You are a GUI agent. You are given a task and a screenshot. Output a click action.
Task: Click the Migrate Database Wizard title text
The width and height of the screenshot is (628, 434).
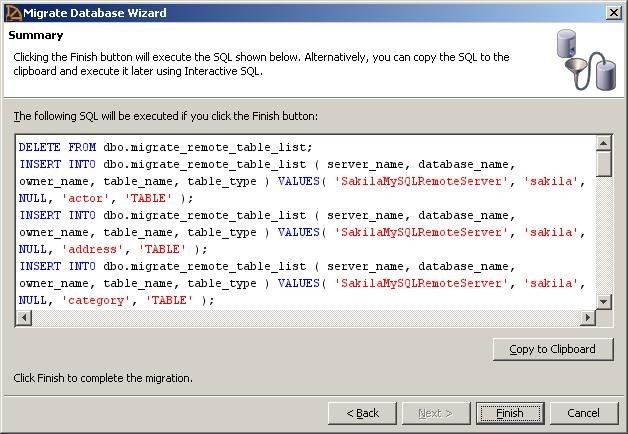click(x=97, y=13)
